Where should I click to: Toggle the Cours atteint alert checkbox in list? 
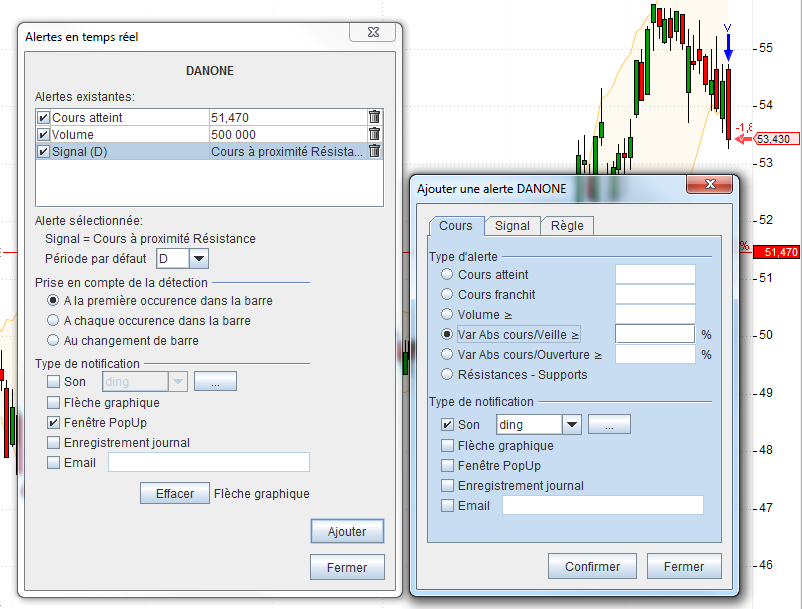coord(43,118)
